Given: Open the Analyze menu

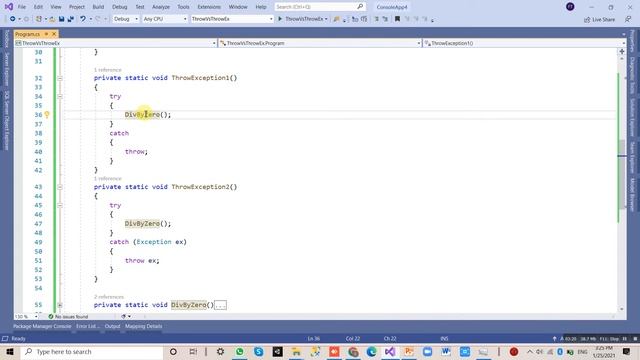Looking at the screenshot, I should coord(161,7).
